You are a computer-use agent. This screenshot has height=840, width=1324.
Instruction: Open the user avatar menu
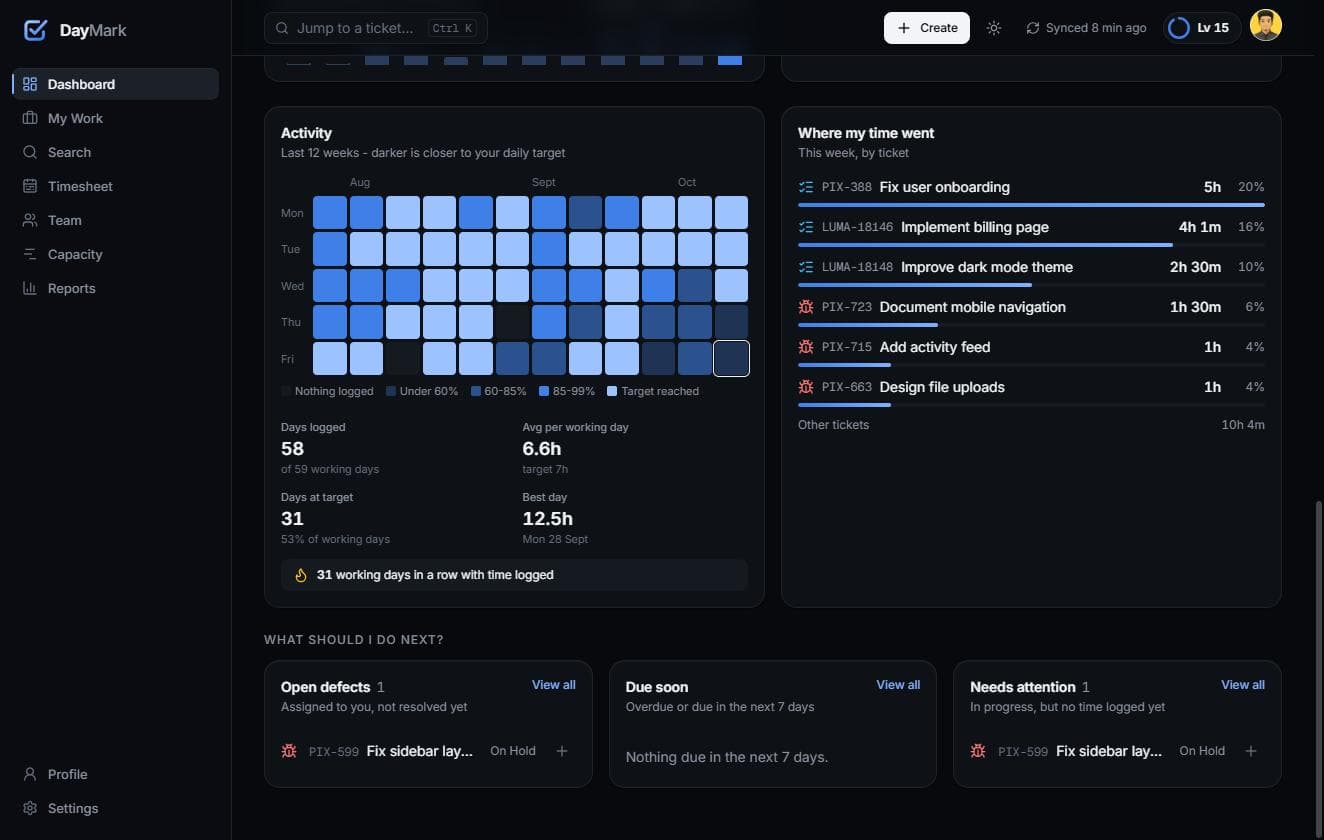(1266, 26)
